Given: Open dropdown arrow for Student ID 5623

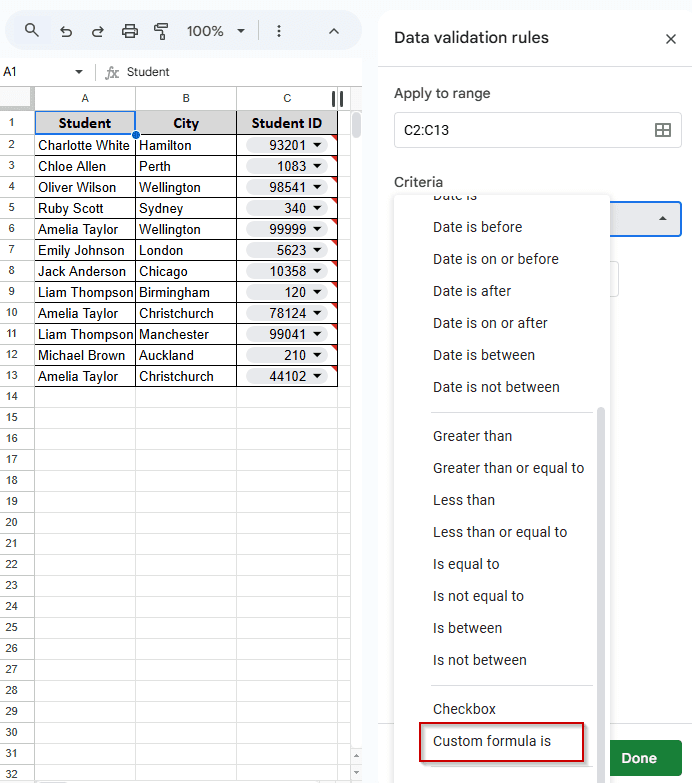Looking at the screenshot, I should (317, 250).
